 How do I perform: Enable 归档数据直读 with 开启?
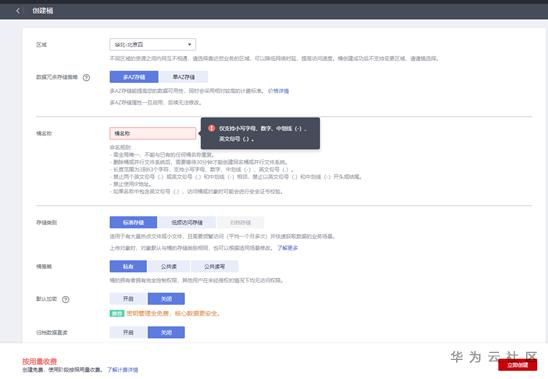click(128, 332)
